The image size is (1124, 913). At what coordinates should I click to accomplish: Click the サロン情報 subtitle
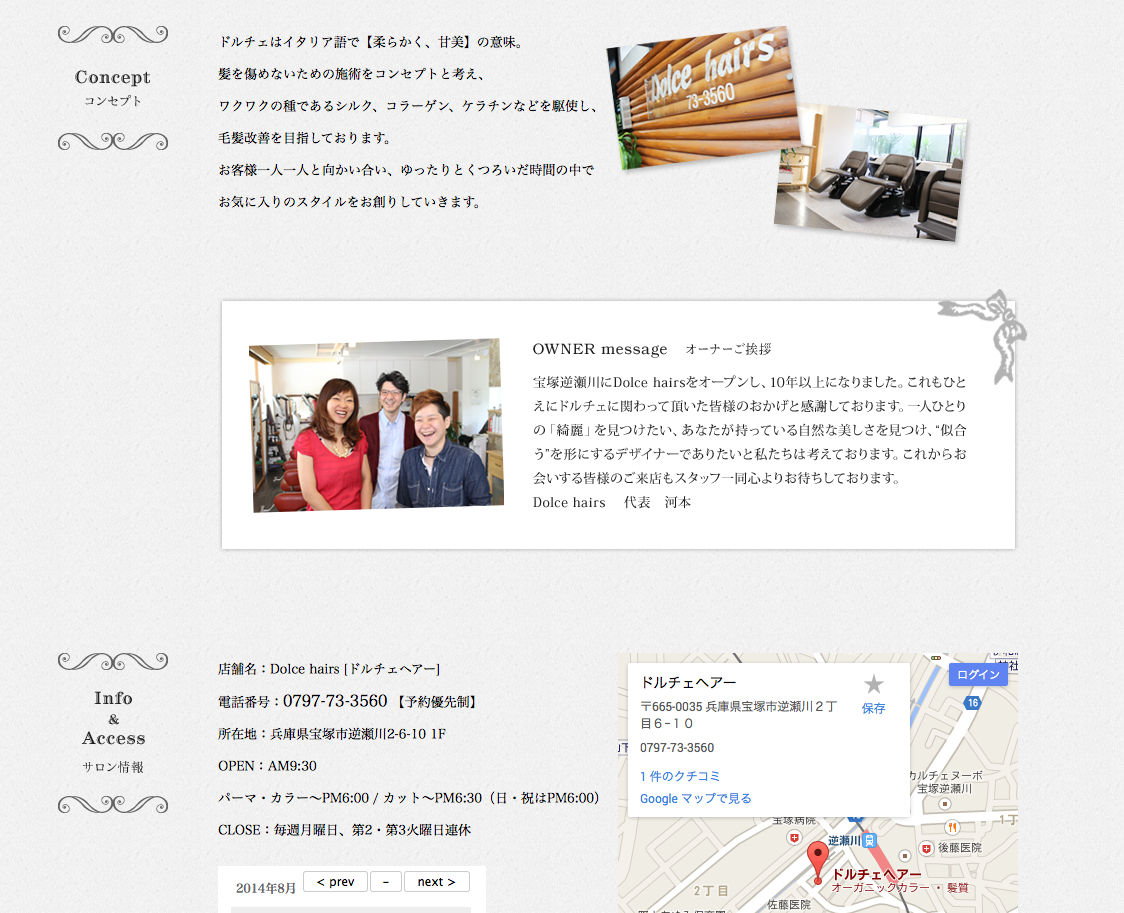point(113,767)
